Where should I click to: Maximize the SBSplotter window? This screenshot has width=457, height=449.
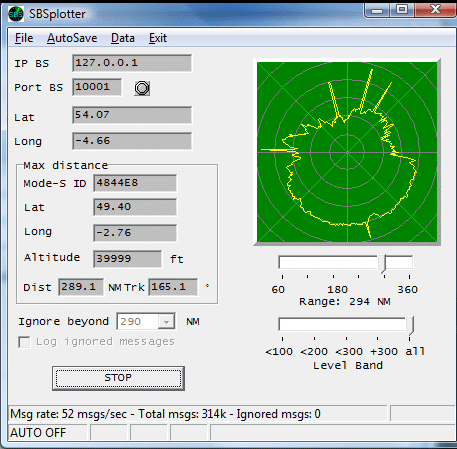pyautogui.click(x=402, y=10)
